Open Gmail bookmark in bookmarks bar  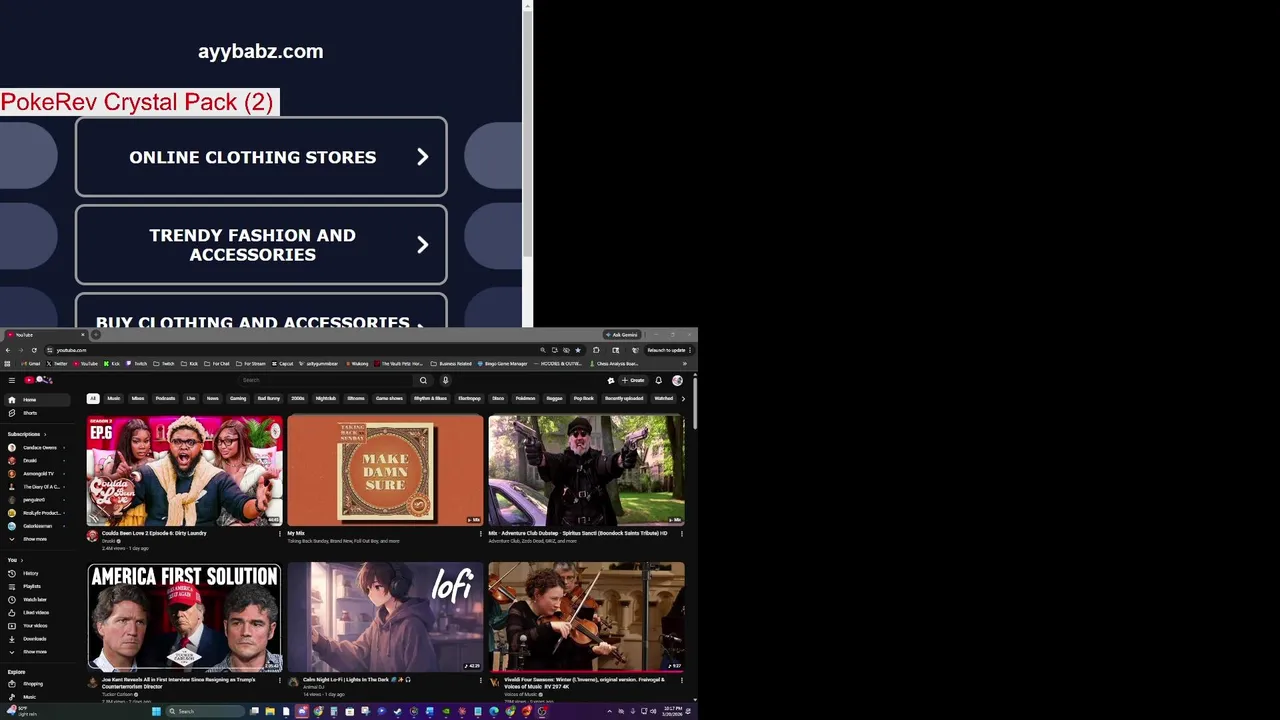[30, 364]
